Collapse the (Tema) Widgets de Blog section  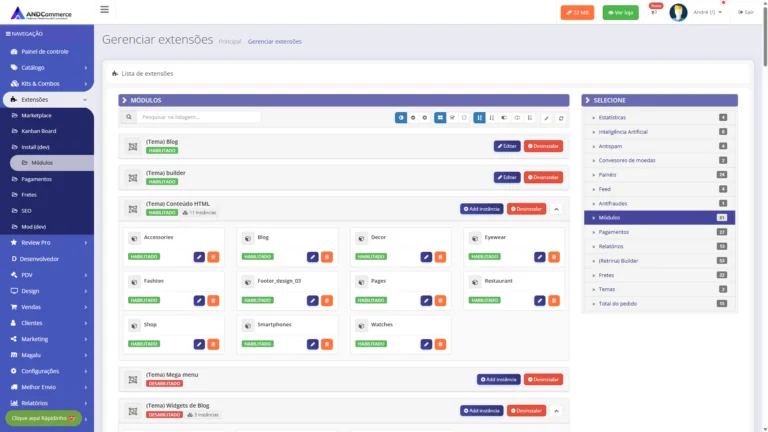[556, 411]
